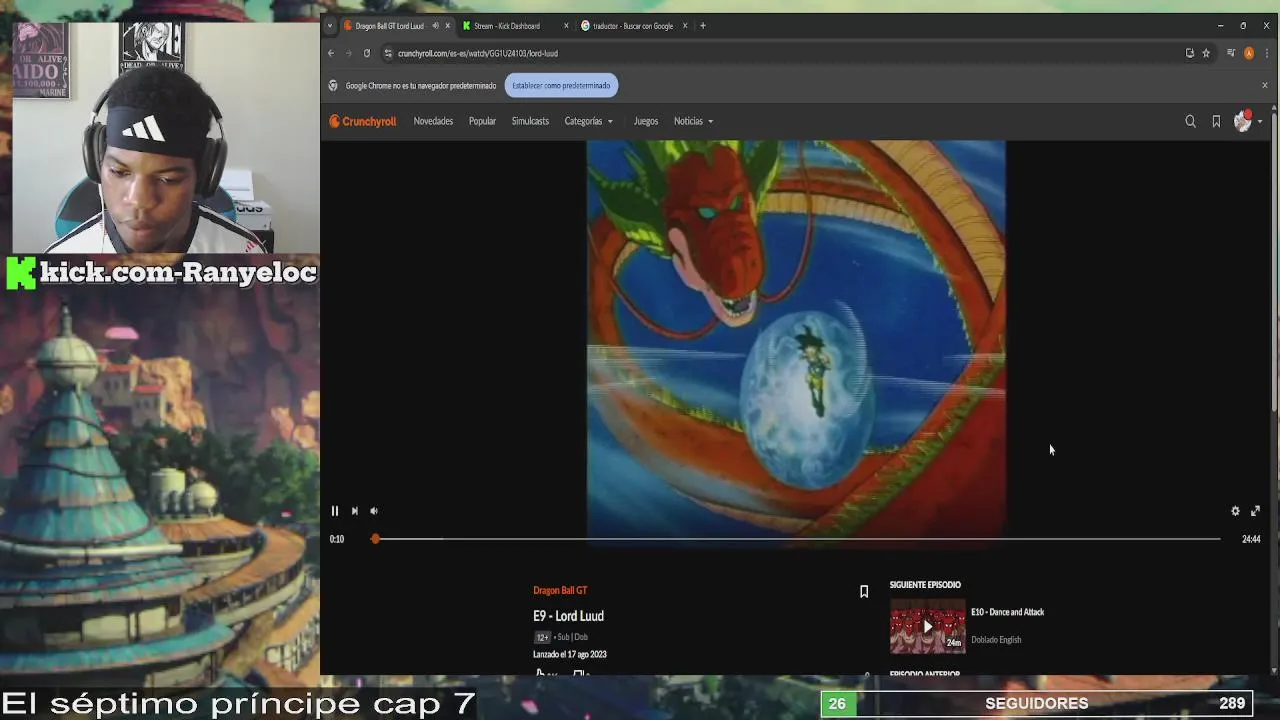Open the profile avatar menu
Viewport: 1280px width, 720px height.
click(x=1247, y=121)
